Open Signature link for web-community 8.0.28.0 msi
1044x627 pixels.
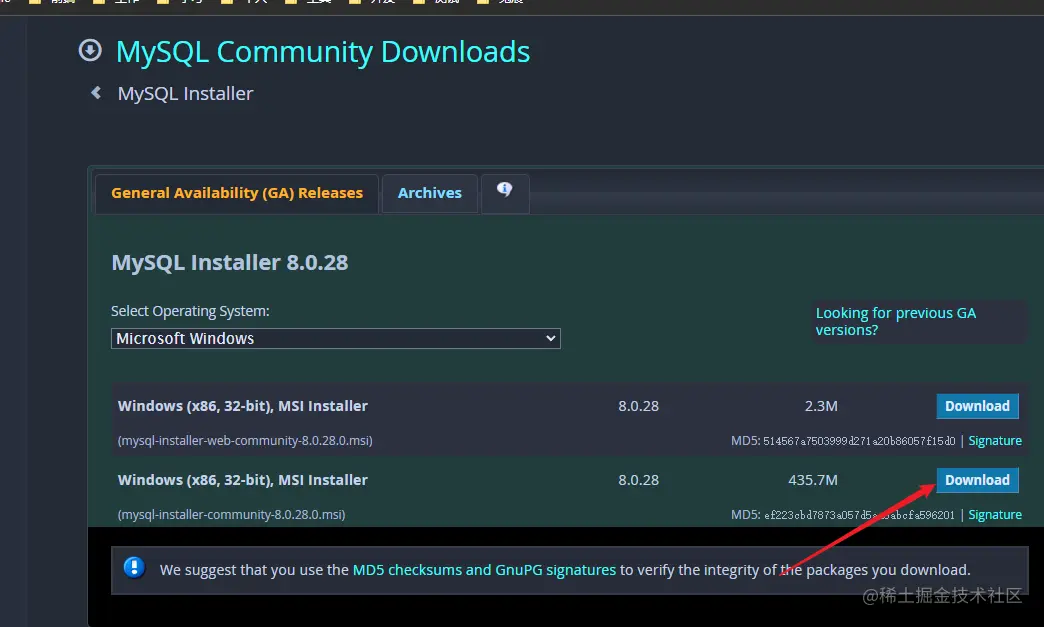tap(995, 441)
